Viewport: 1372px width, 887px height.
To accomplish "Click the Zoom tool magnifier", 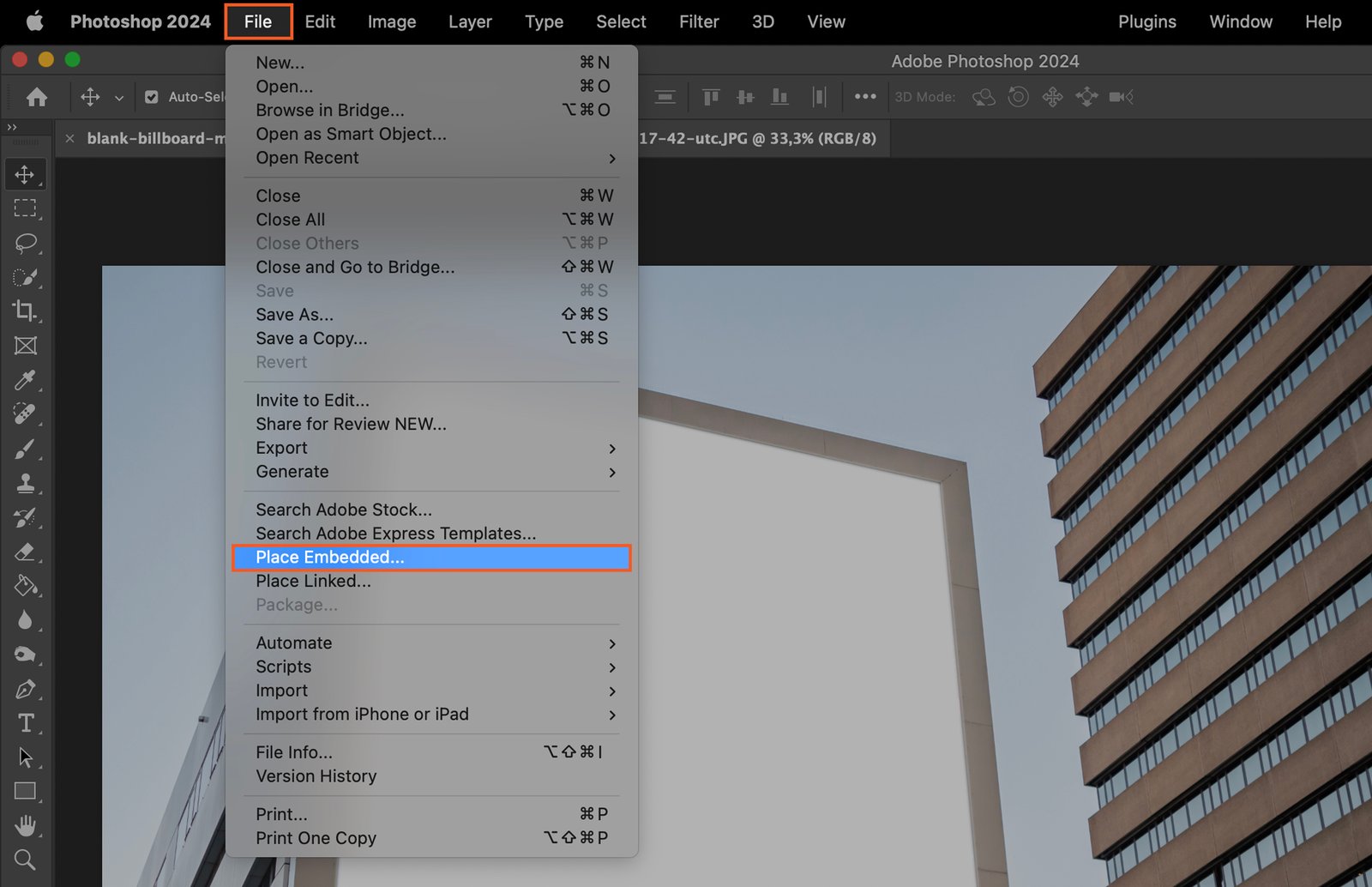I will (25, 860).
